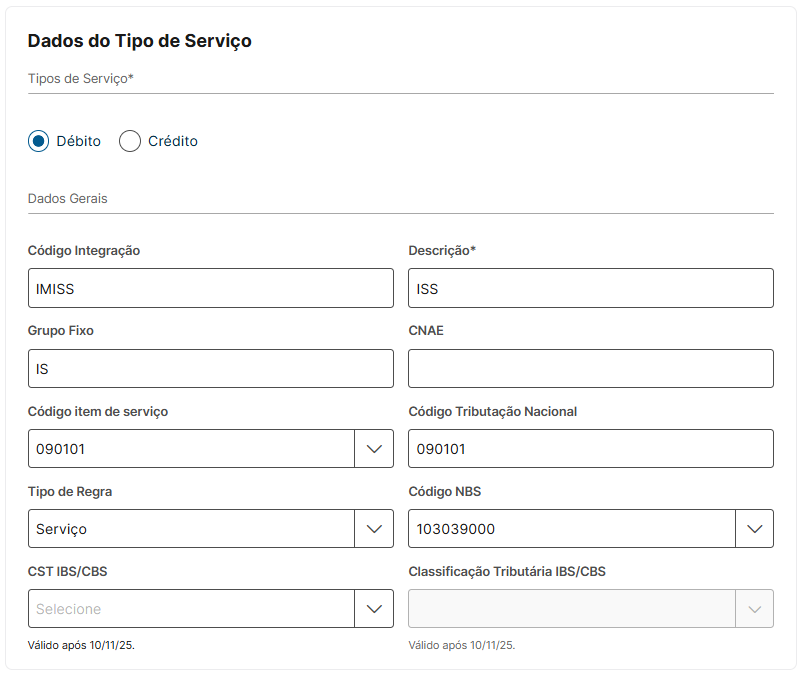Click the Tipos de Serviço field
Image resolution: width=803 pixels, height=677 pixels.
coord(400,79)
